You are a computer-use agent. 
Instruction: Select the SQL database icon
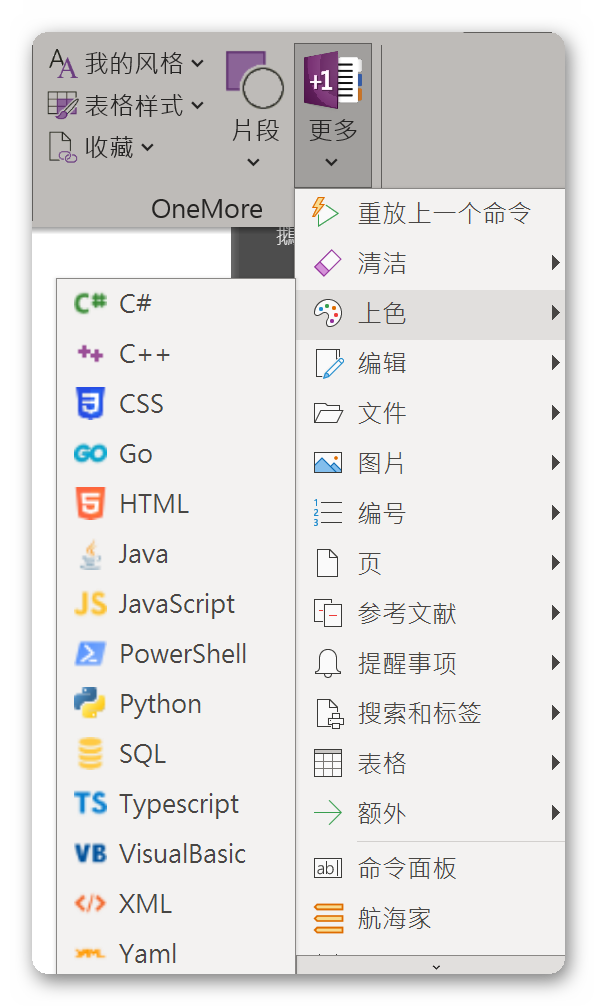(90, 753)
